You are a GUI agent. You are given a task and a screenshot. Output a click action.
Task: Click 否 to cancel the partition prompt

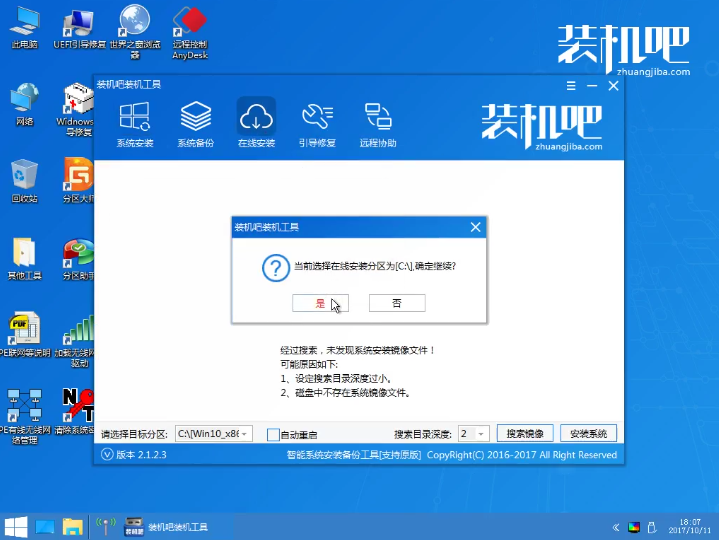[x=397, y=303]
